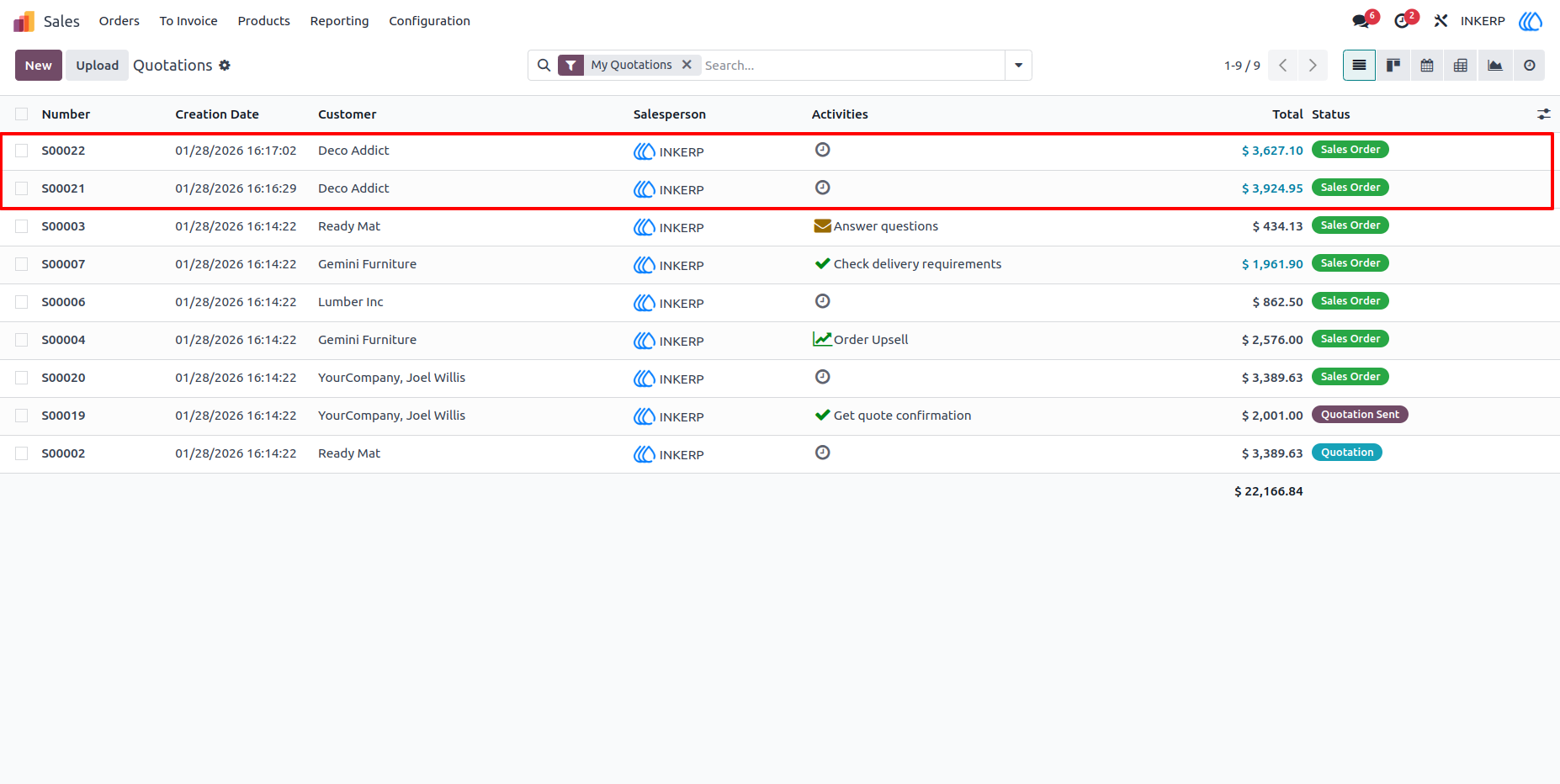The width and height of the screenshot is (1560, 784).
Task: Switch to activity view
Action: point(1530,66)
